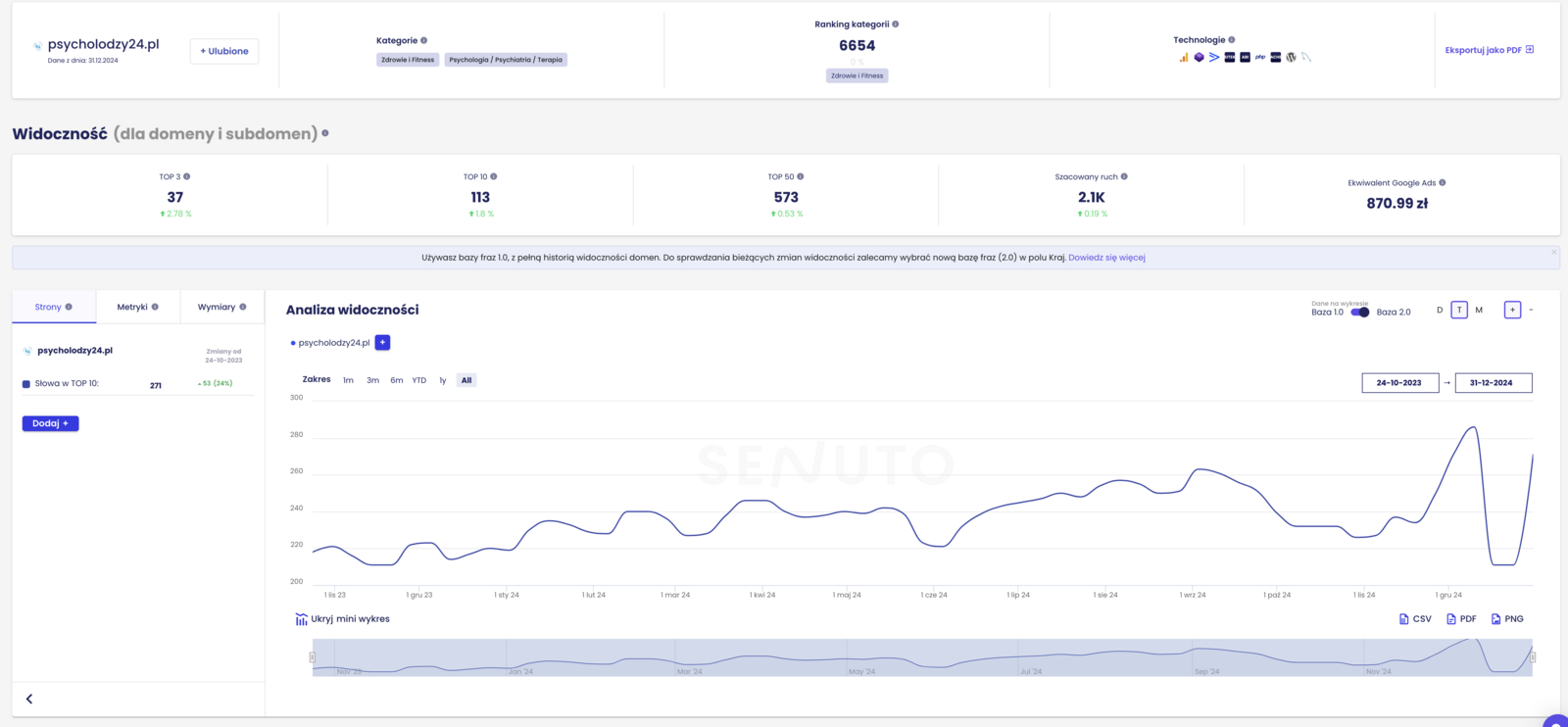Click the info icon on Wymiary tab
The width and height of the screenshot is (1568, 727).
click(x=243, y=307)
